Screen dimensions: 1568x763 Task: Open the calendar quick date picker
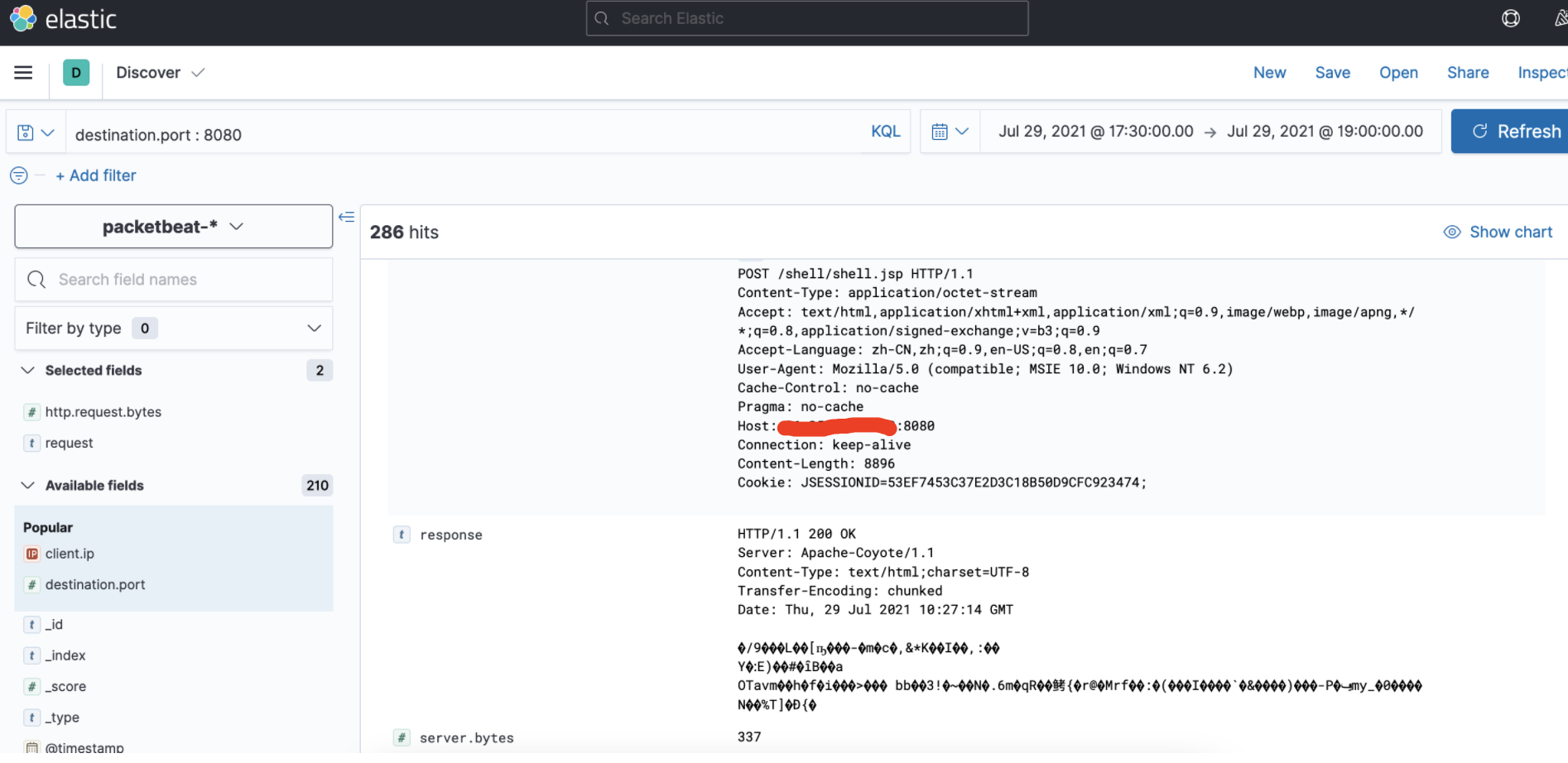(950, 132)
